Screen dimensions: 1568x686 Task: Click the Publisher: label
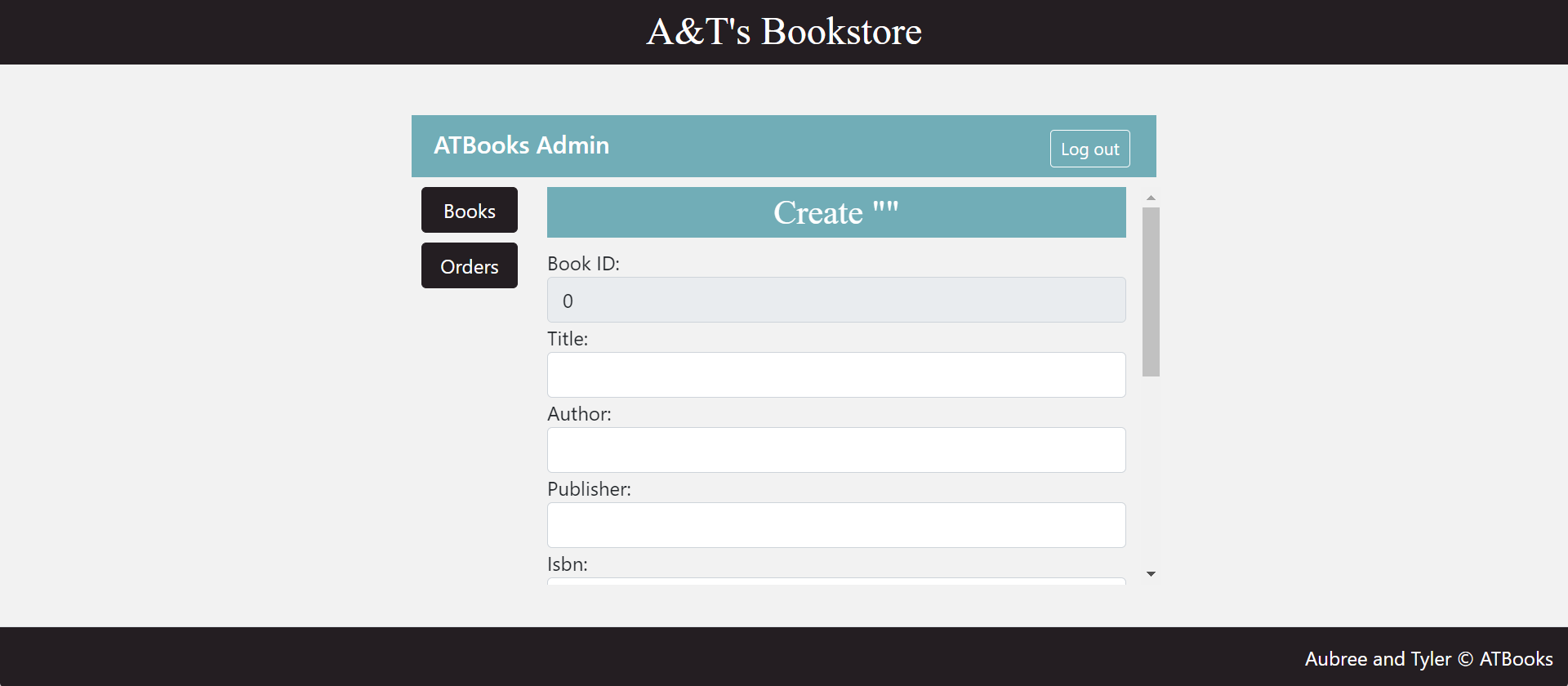point(589,489)
